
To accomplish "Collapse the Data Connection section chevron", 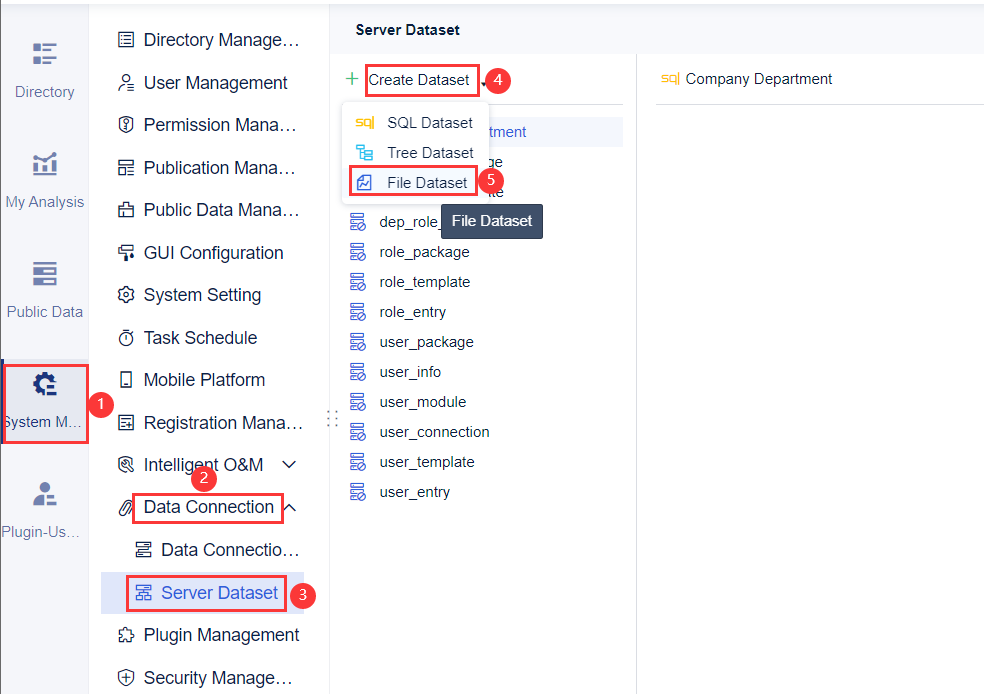I will coord(290,508).
